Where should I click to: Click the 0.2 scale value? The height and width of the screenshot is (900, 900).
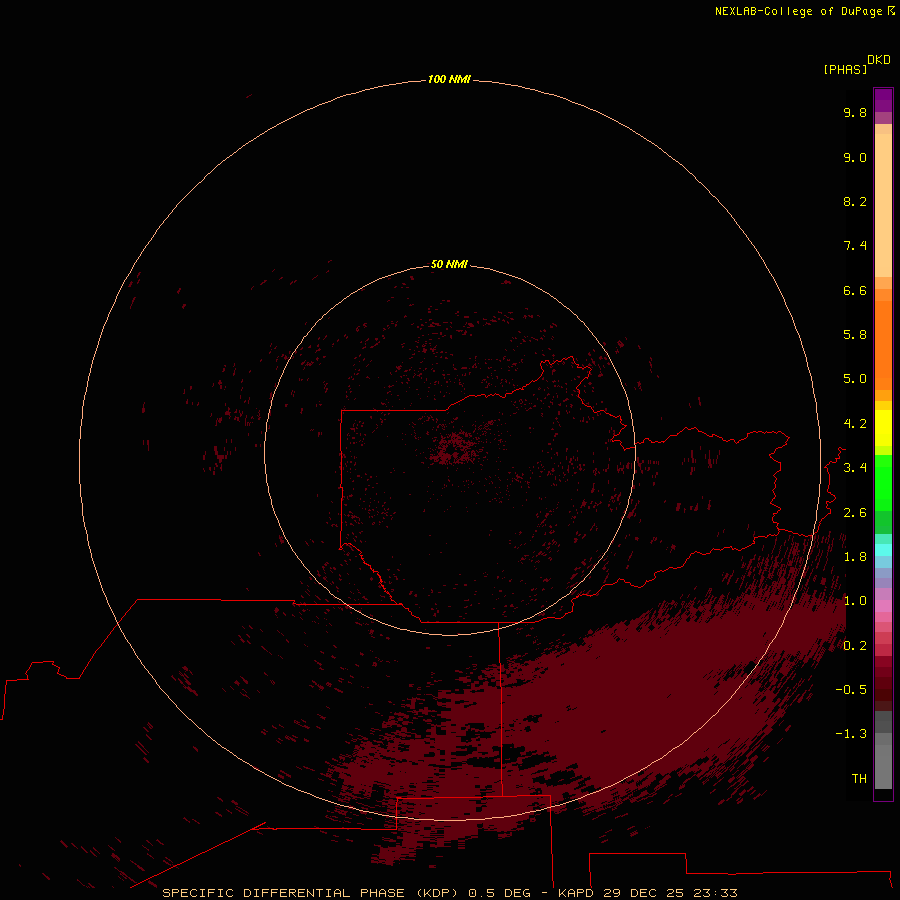coord(855,646)
